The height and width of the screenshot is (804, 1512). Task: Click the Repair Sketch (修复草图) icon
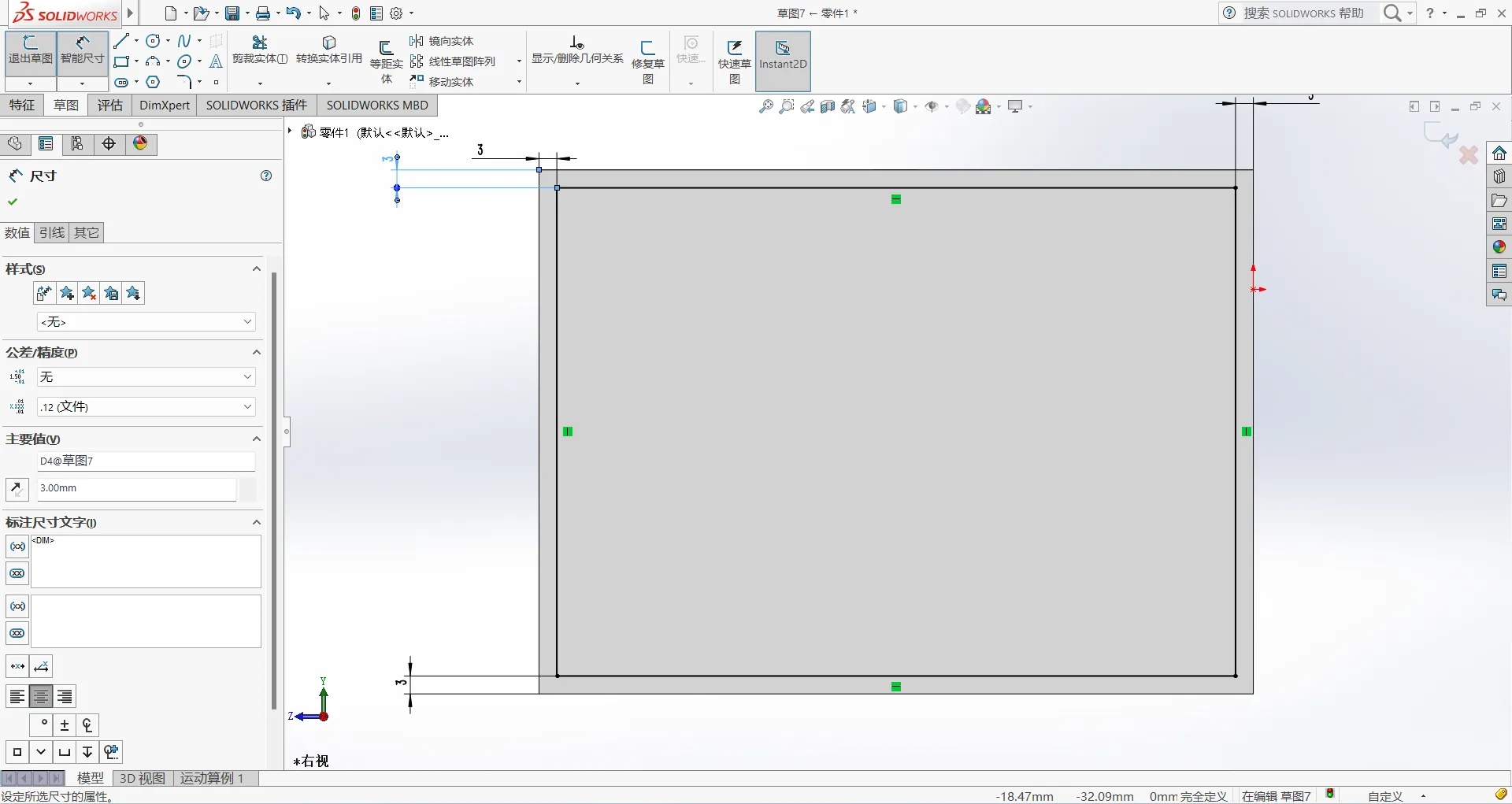click(648, 60)
